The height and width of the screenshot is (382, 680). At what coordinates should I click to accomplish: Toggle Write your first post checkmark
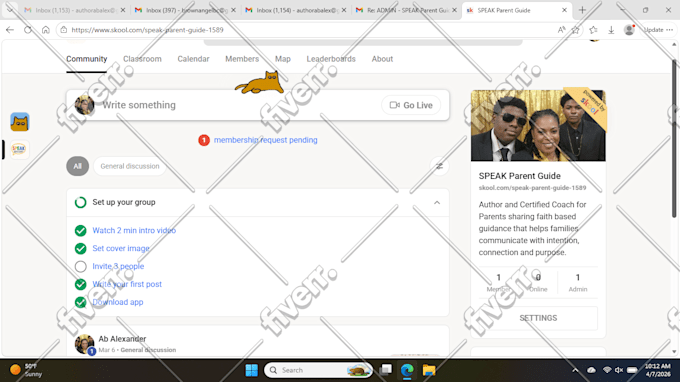click(80, 284)
